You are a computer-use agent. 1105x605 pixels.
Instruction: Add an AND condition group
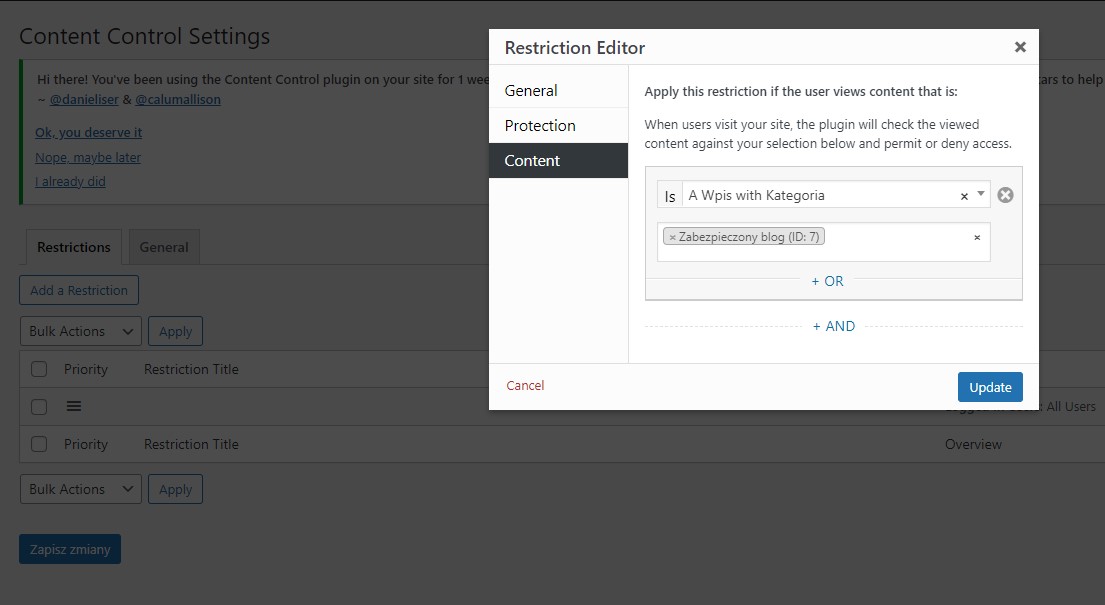(x=833, y=326)
